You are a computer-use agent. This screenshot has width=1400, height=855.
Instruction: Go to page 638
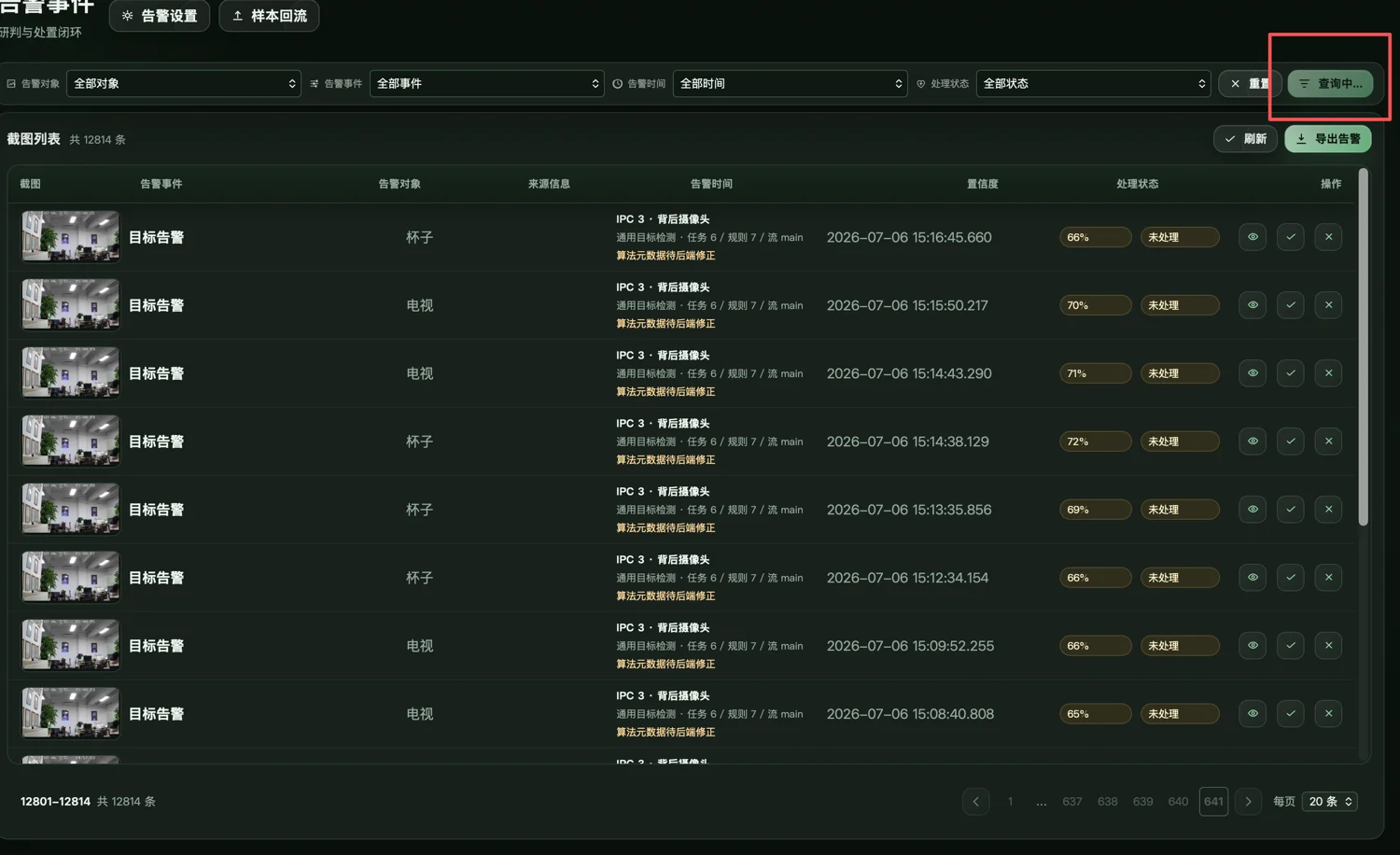coord(1108,802)
